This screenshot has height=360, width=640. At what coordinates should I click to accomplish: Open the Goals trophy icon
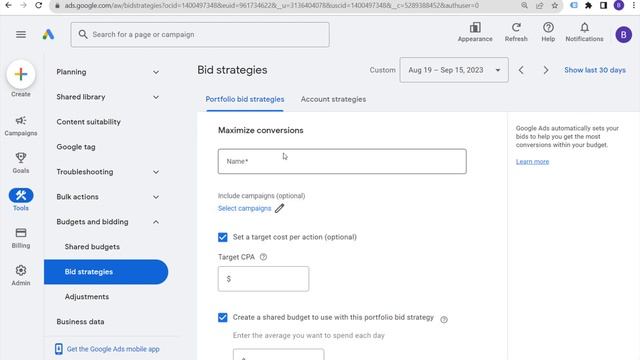click(x=21, y=158)
